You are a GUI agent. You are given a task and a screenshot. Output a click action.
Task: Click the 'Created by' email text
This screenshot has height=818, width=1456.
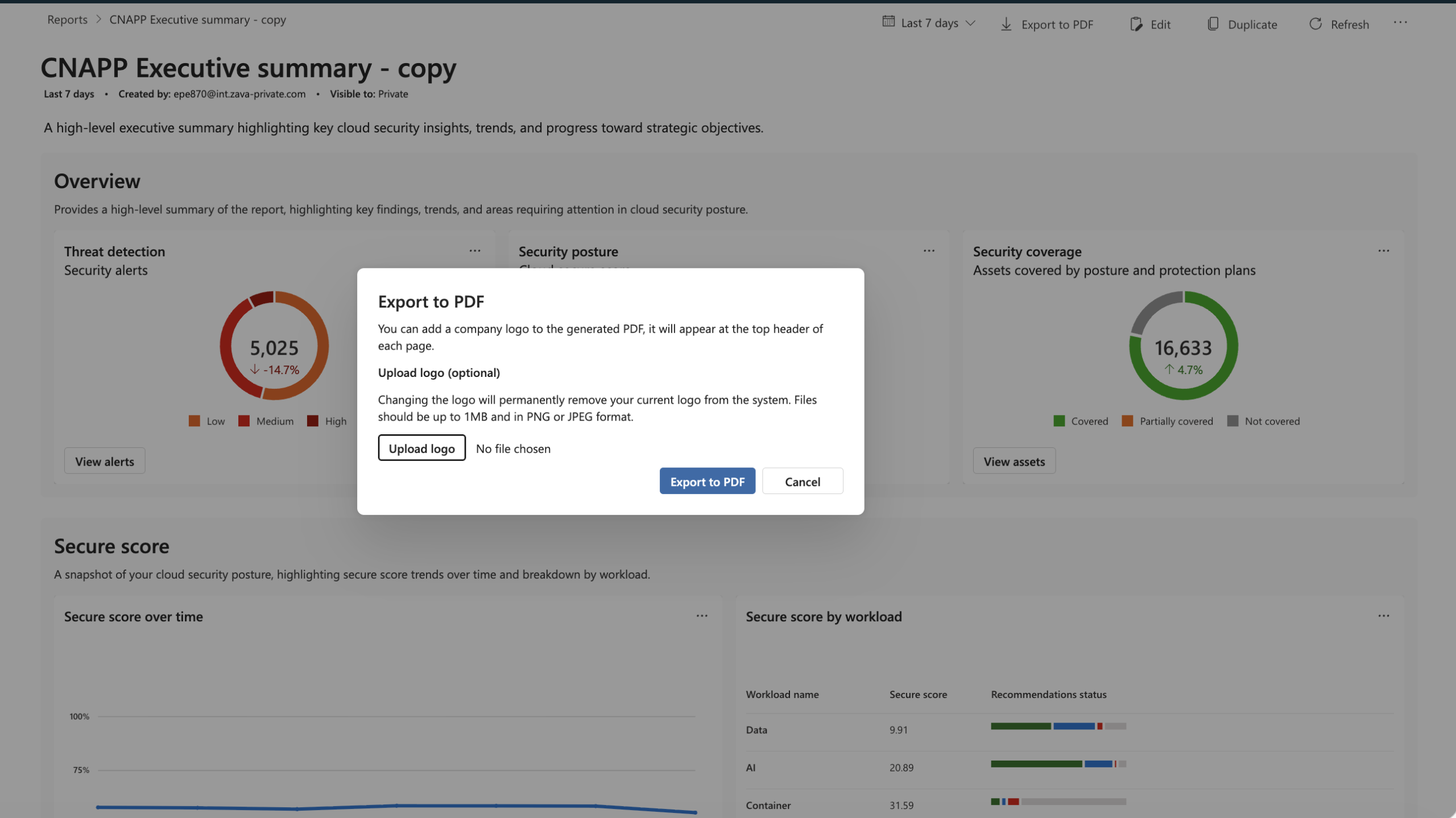point(239,94)
